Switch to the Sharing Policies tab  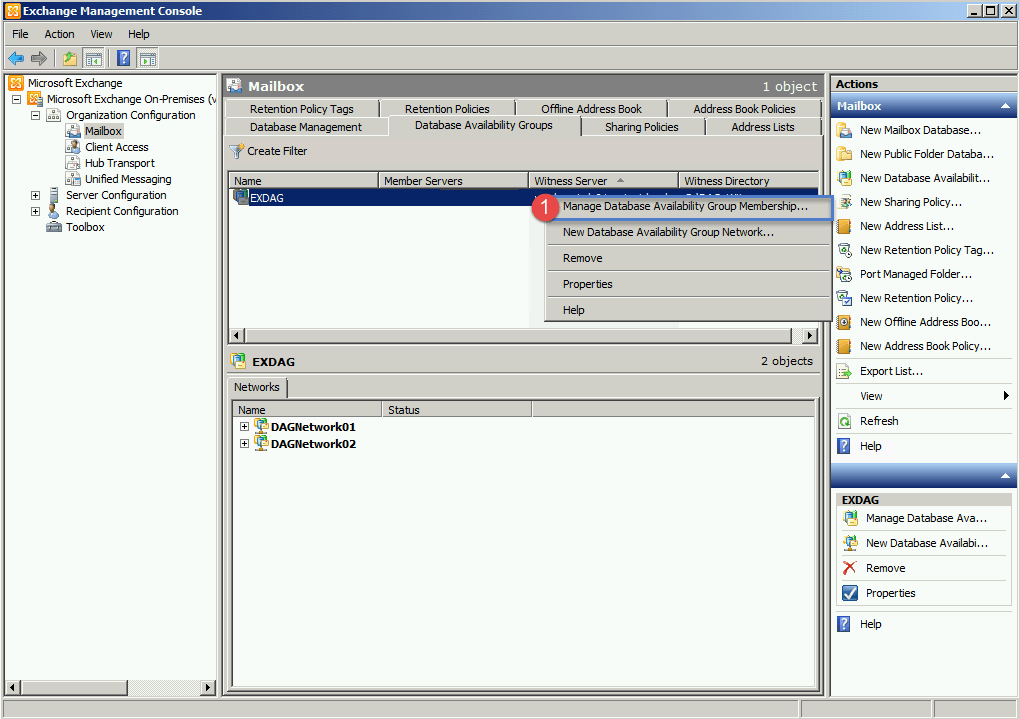[x=641, y=127]
